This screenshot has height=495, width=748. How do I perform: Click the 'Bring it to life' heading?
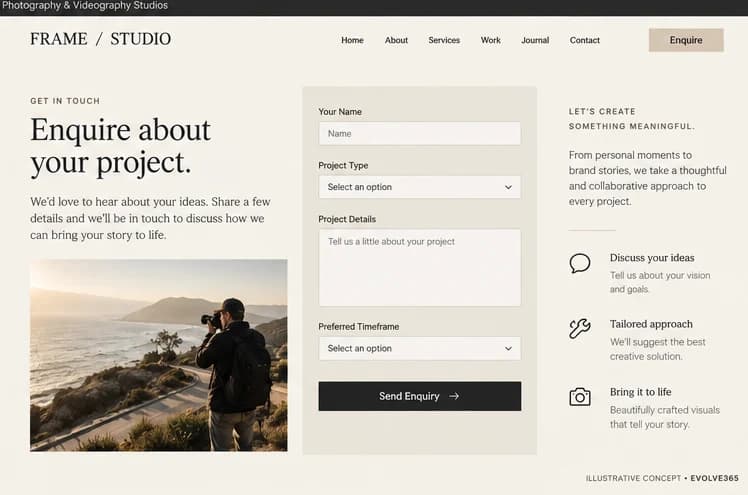coord(640,392)
